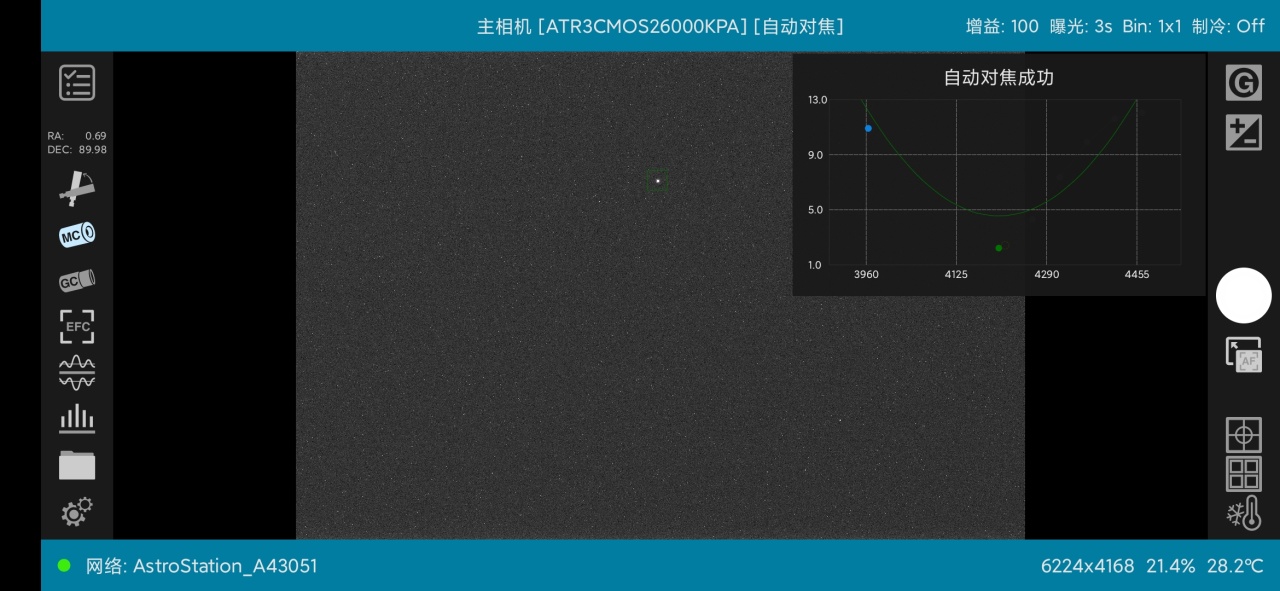Click the G gain icon

click(x=1243, y=83)
